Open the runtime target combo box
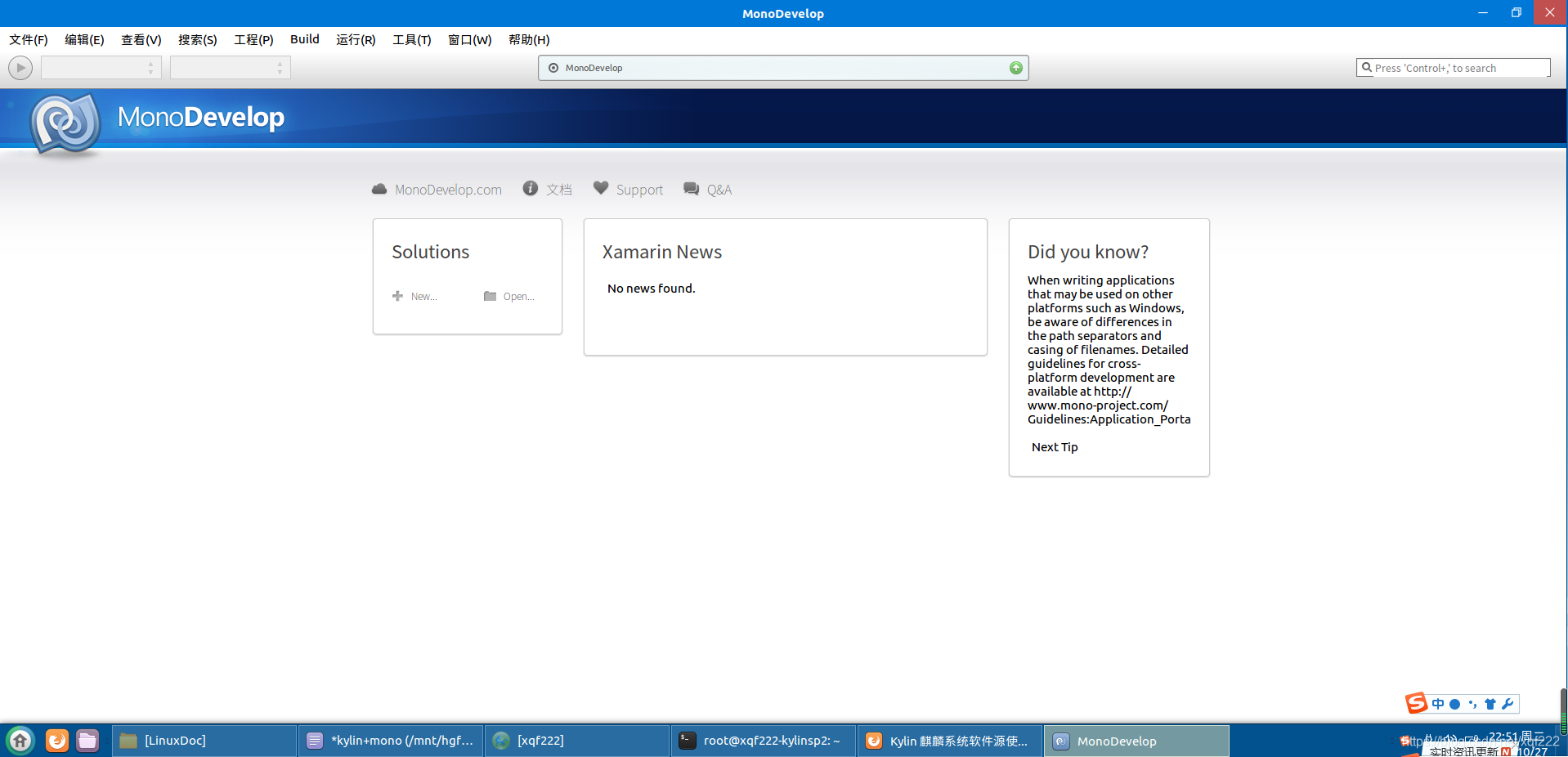The width and height of the screenshot is (1568, 757). [230, 68]
